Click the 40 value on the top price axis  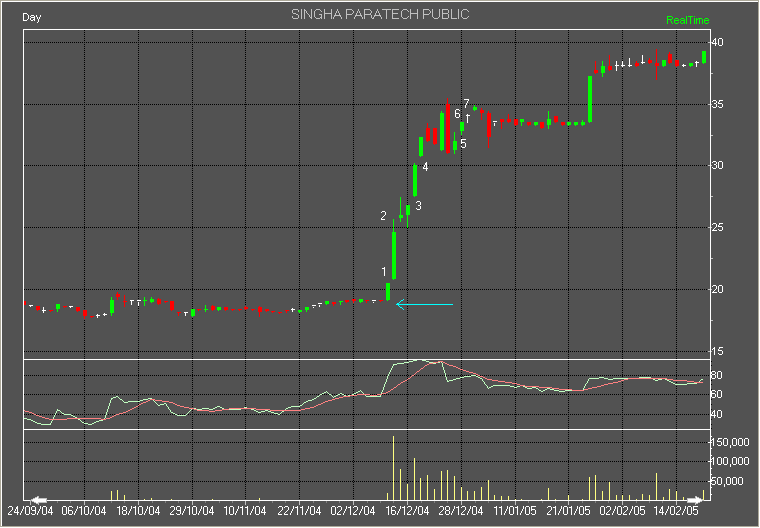tap(717, 43)
